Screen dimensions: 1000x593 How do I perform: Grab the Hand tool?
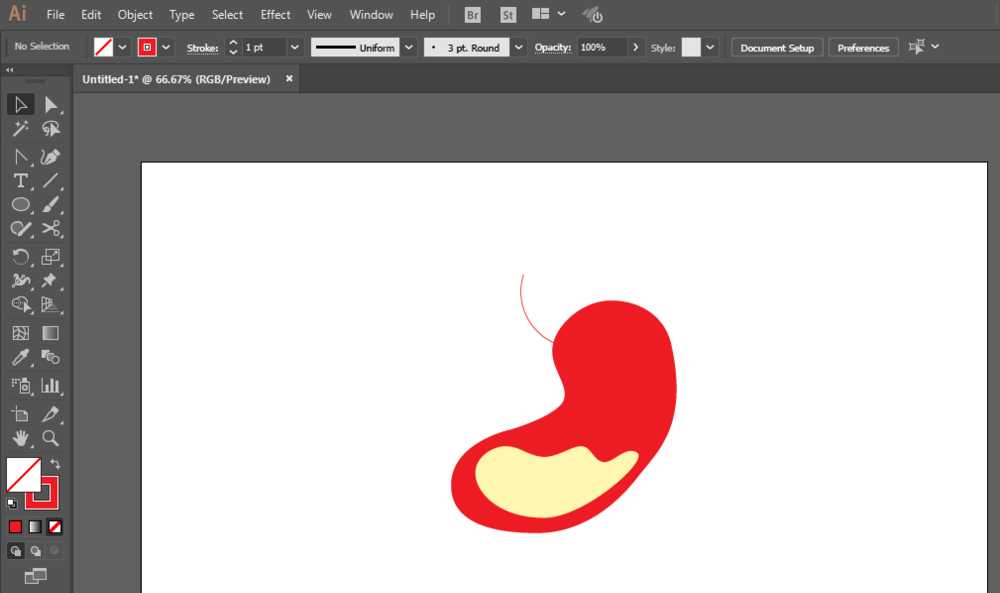pyautogui.click(x=20, y=437)
